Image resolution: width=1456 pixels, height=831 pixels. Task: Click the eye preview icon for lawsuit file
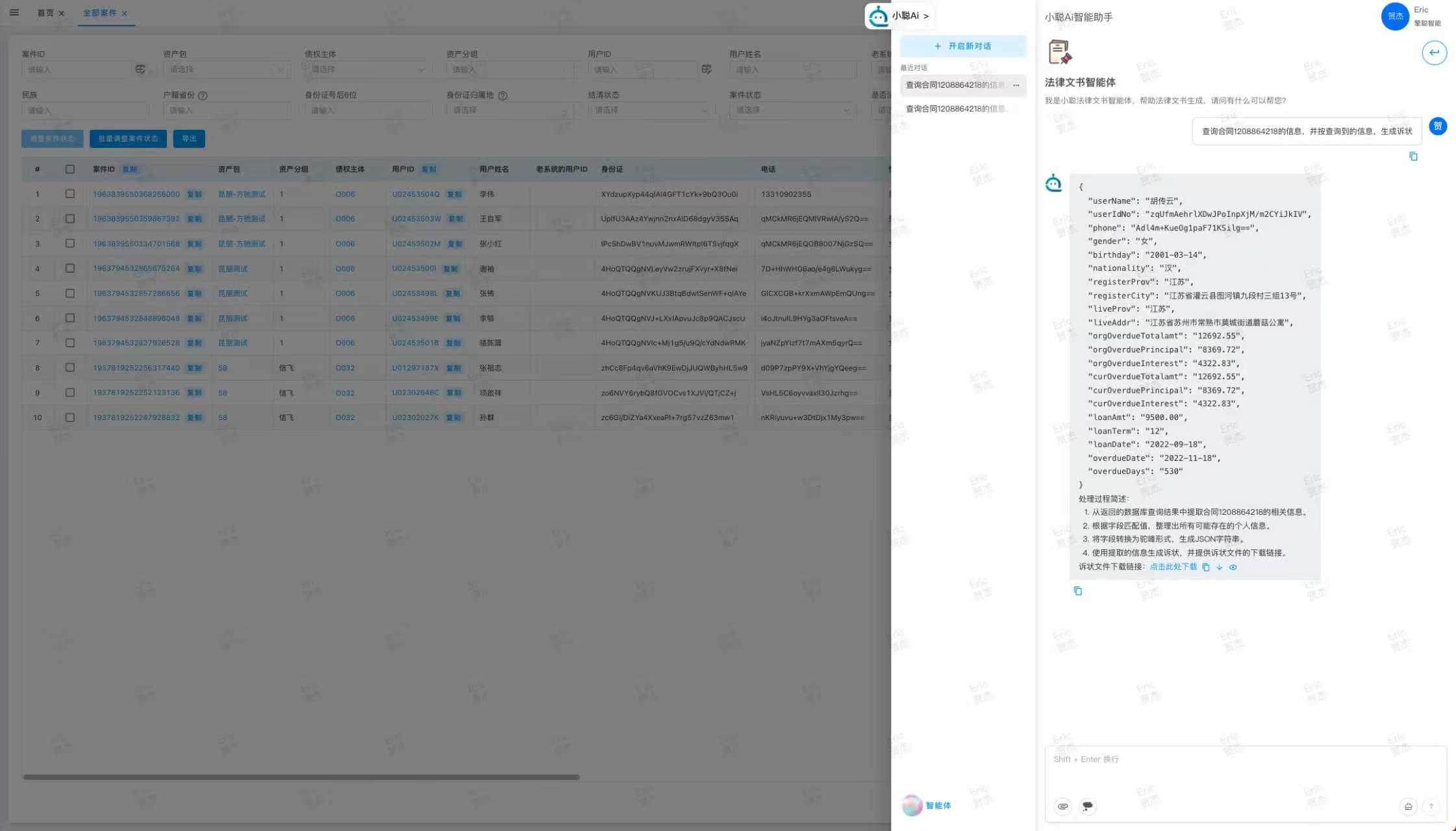1233,567
